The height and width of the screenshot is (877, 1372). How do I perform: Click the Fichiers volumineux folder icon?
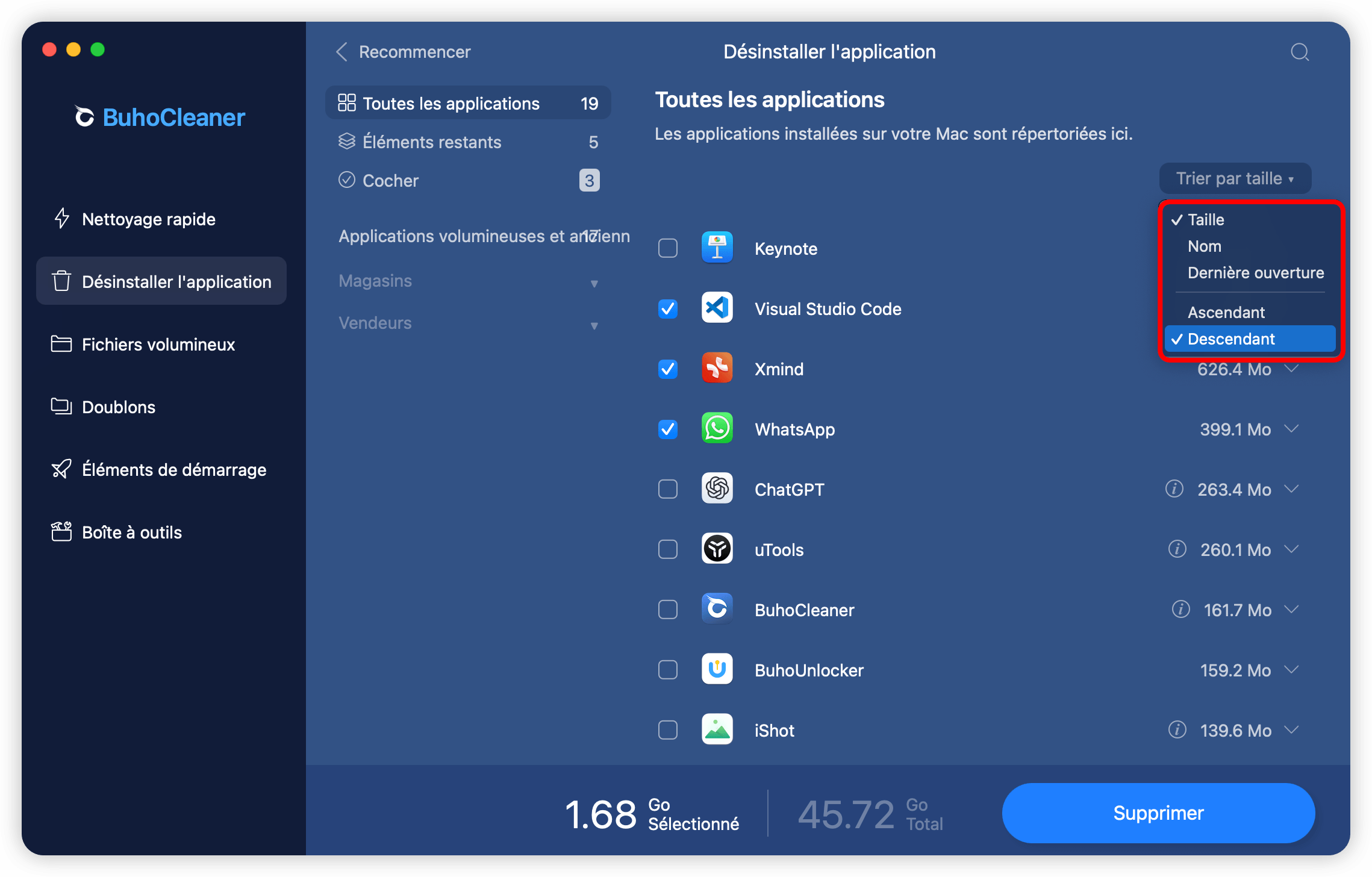tap(61, 344)
